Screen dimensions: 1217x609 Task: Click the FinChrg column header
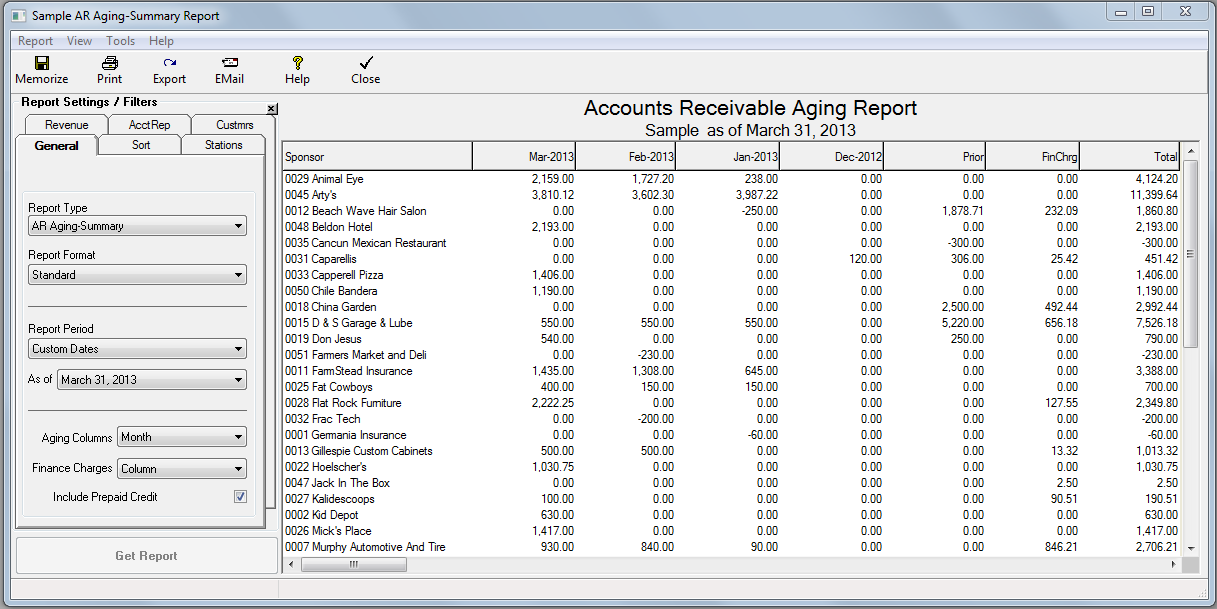[x=1032, y=157]
